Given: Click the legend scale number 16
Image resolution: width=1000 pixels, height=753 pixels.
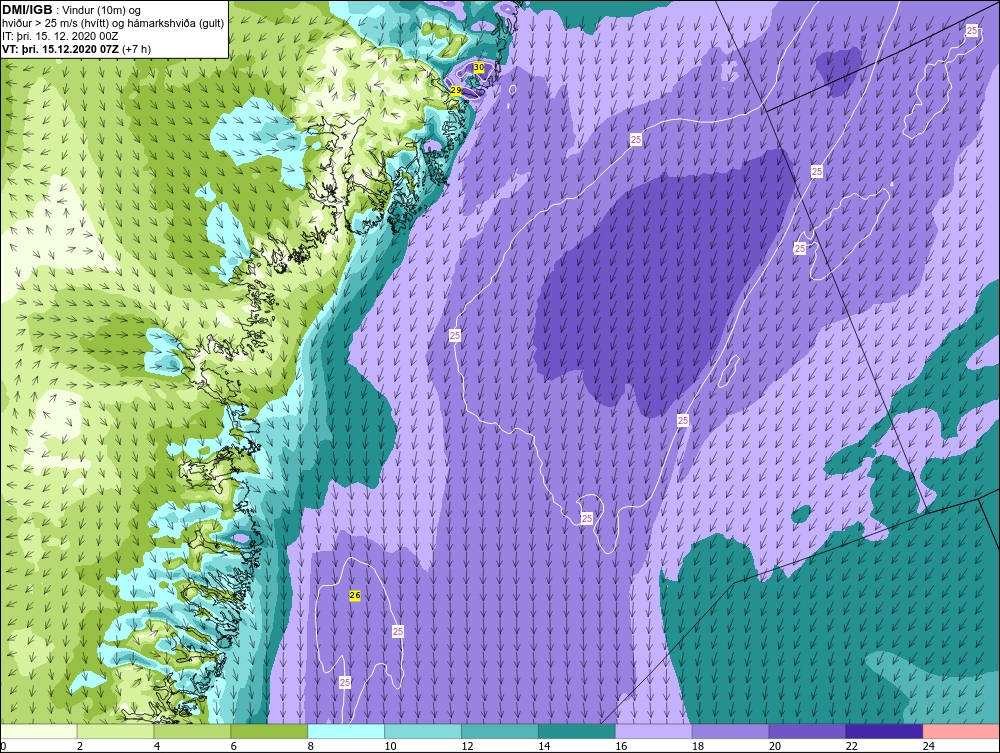Looking at the screenshot, I should (x=621, y=746).
